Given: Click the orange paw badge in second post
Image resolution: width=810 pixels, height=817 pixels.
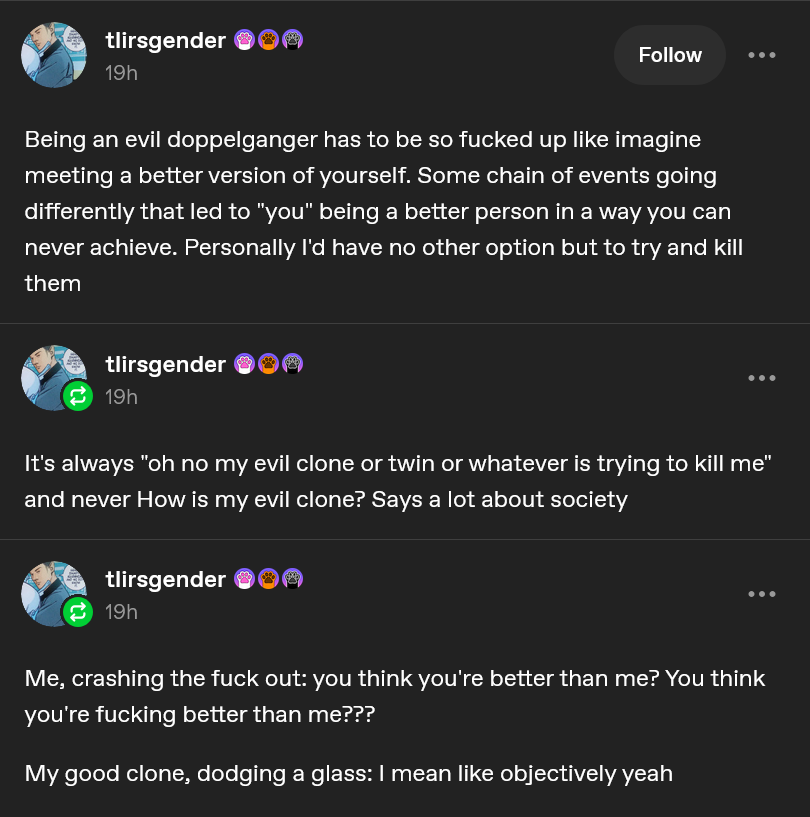Looking at the screenshot, I should (x=268, y=364).
